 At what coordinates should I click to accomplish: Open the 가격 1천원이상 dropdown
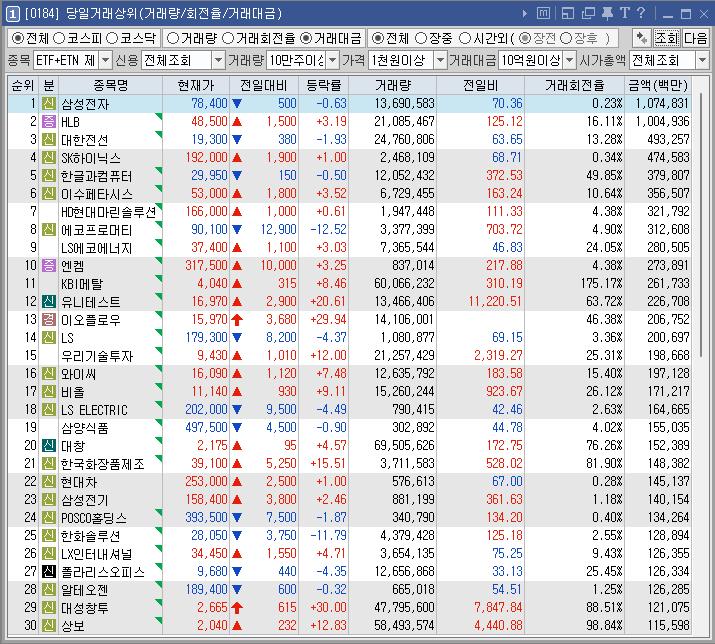(440, 60)
